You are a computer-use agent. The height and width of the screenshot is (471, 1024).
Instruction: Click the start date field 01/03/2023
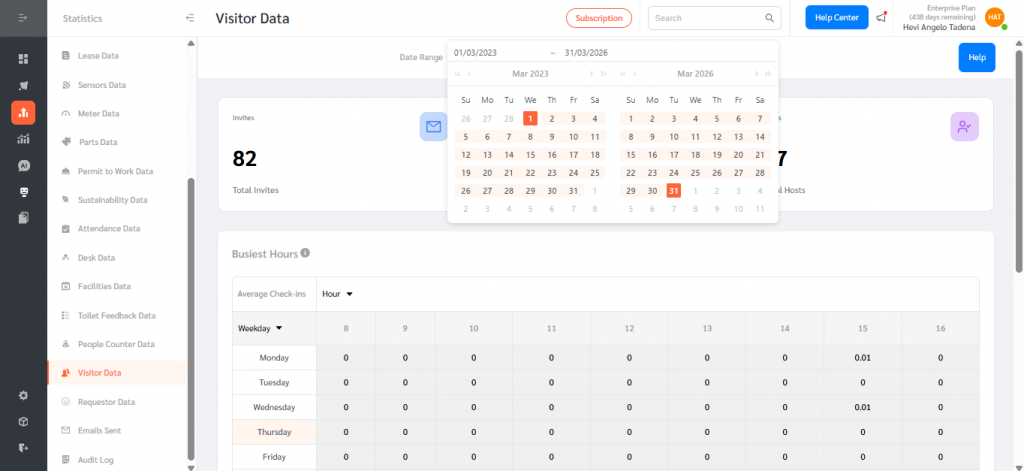pyautogui.click(x=476, y=53)
